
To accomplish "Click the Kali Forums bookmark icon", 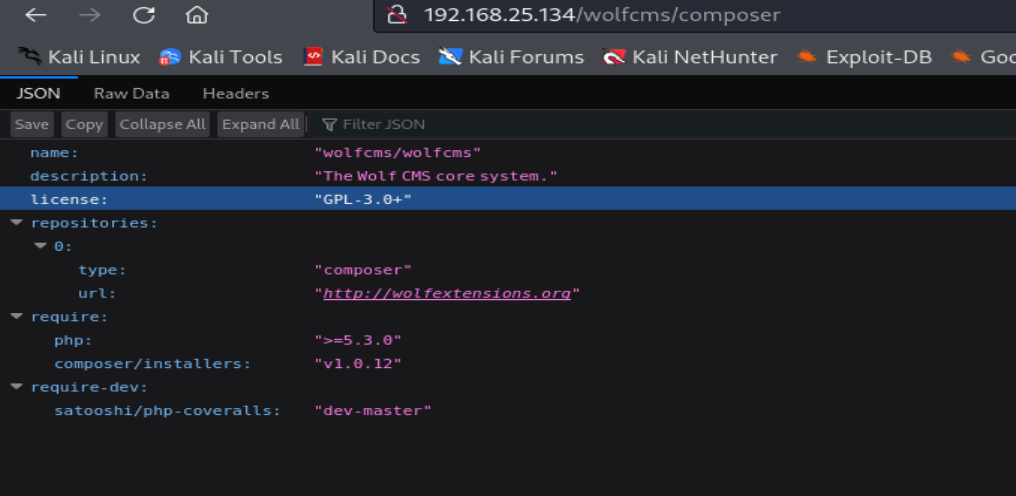I will (450, 57).
